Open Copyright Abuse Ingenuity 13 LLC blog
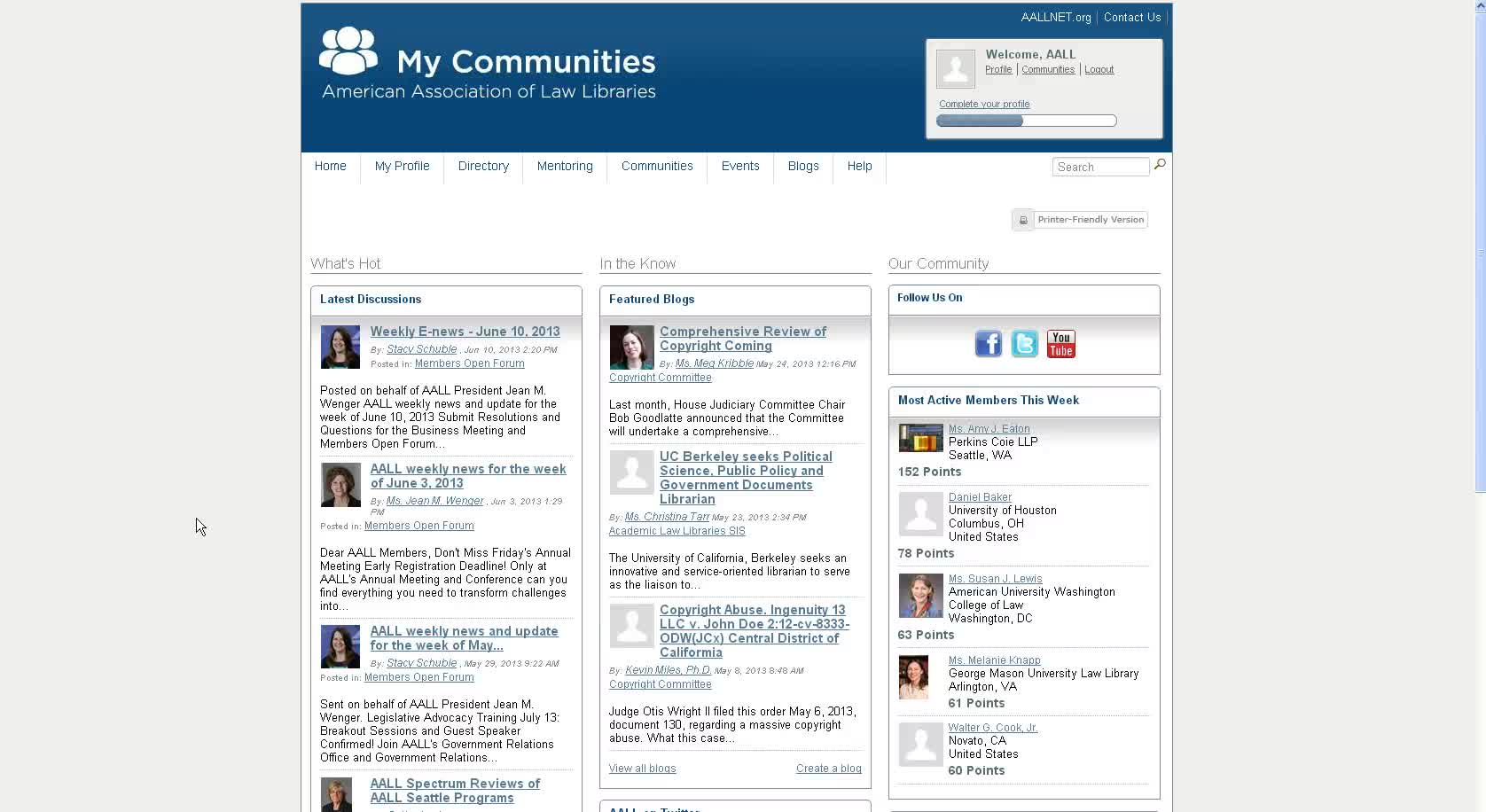 (755, 631)
